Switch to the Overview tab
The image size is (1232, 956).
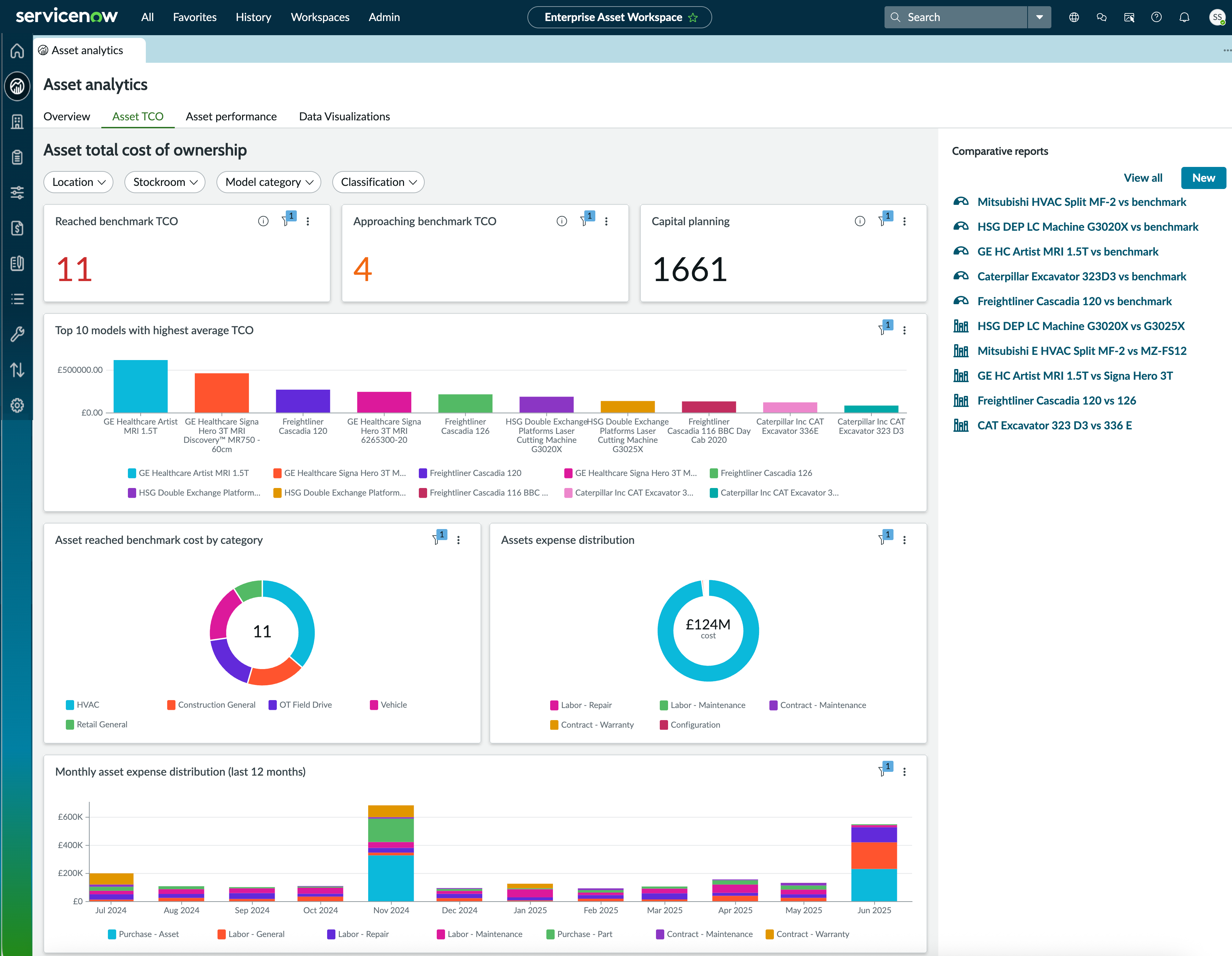pos(67,117)
